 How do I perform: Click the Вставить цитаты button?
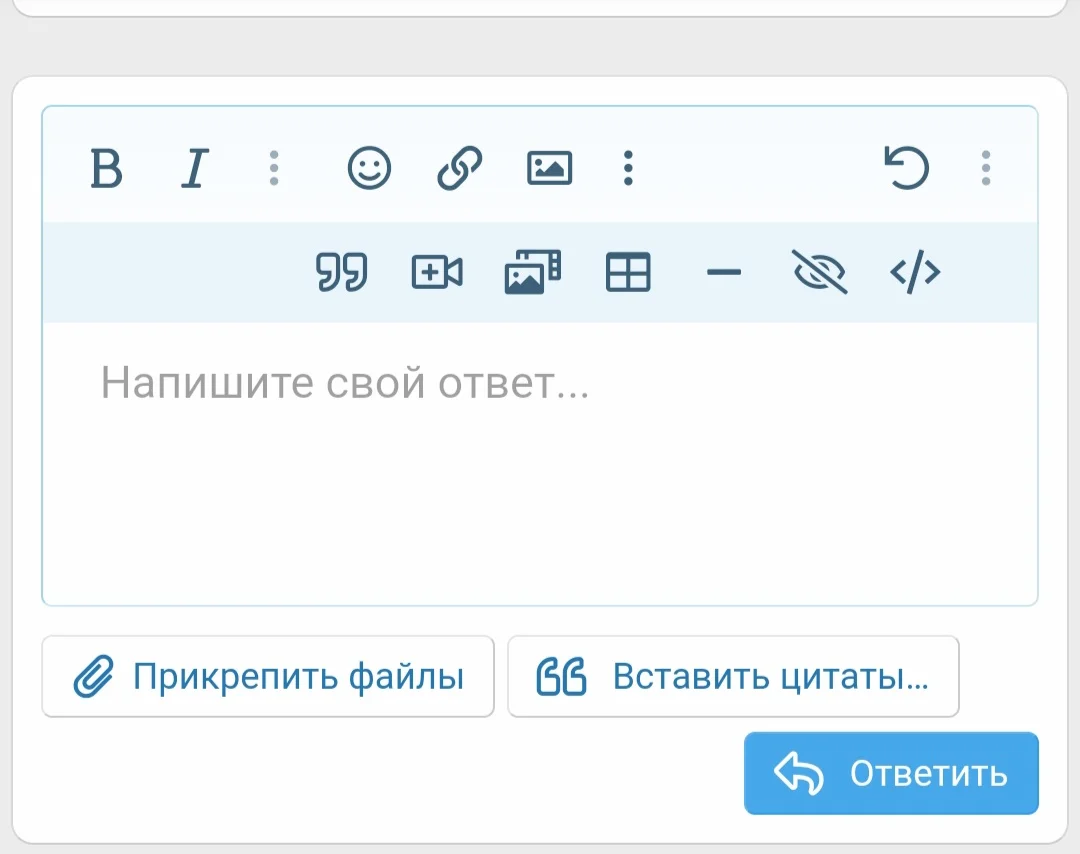[733, 677]
